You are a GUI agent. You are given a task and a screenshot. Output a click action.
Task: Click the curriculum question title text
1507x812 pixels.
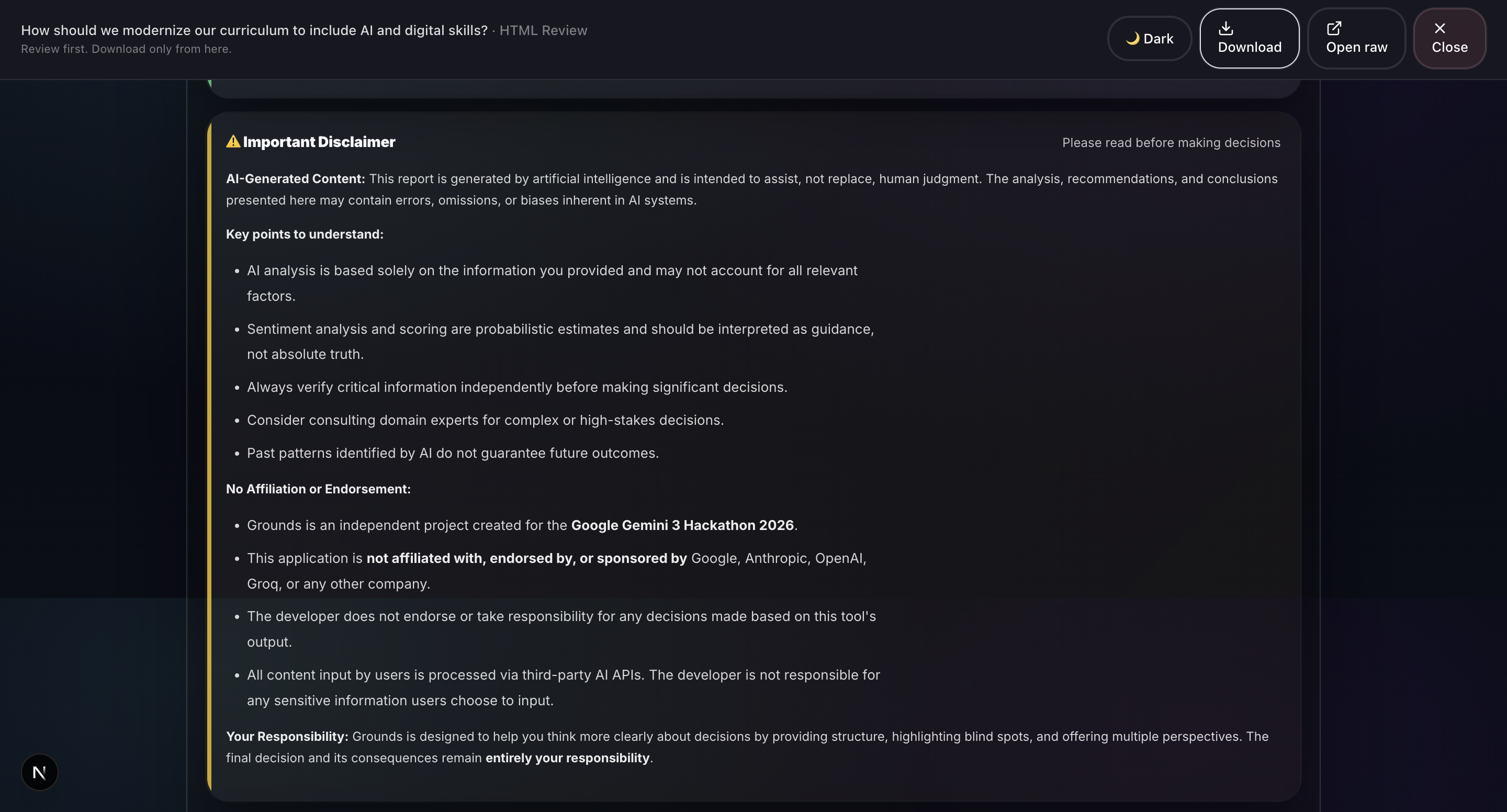pos(254,30)
